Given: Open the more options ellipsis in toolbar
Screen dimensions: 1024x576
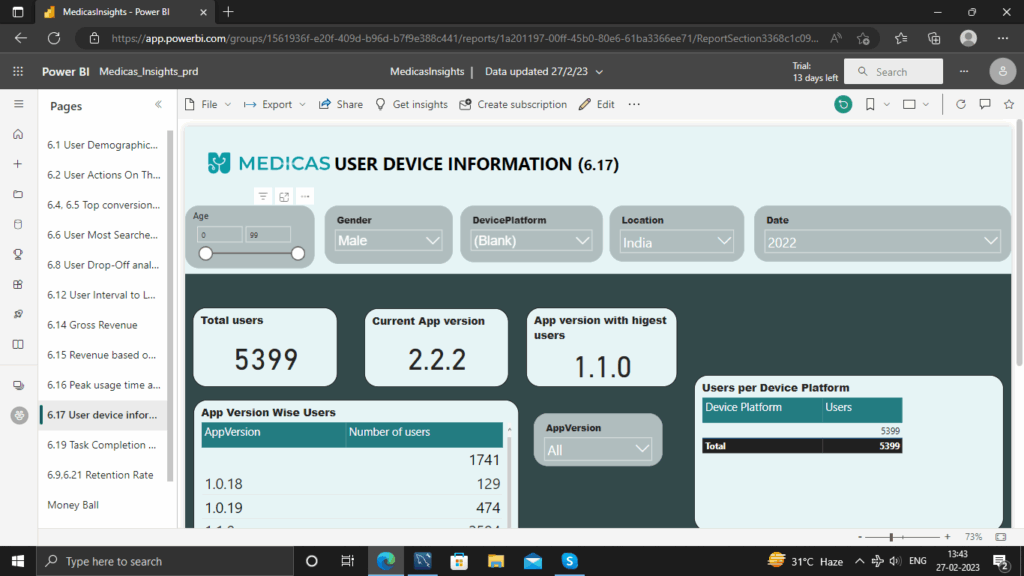Looking at the screenshot, I should (x=634, y=104).
